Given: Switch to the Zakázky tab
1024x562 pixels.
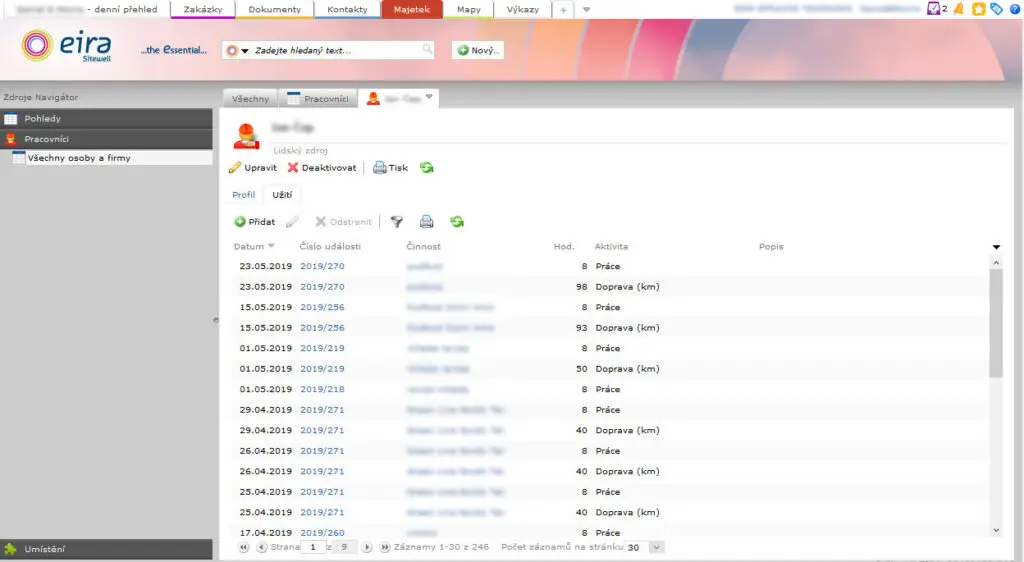Looking at the screenshot, I should point(203,10).
